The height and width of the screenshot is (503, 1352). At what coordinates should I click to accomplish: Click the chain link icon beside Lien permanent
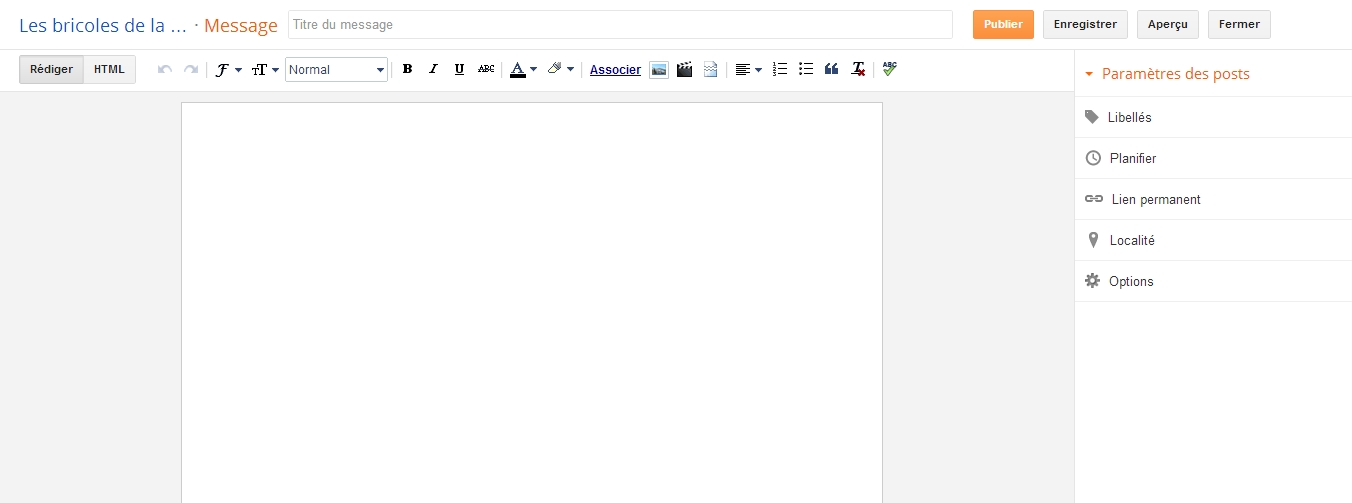(1094, 199)
